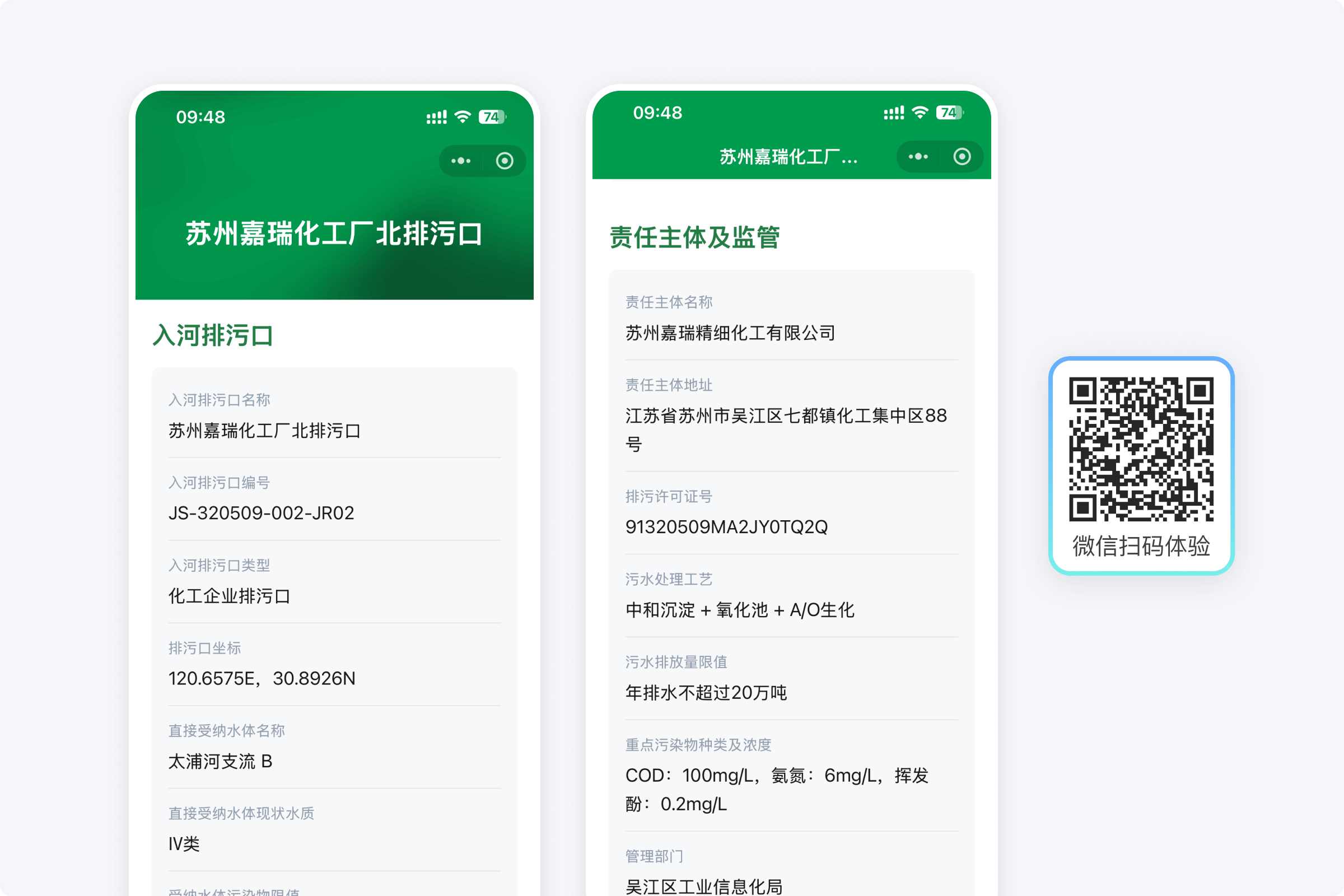Tap the signal strength icon in right phone

[894, 113]
